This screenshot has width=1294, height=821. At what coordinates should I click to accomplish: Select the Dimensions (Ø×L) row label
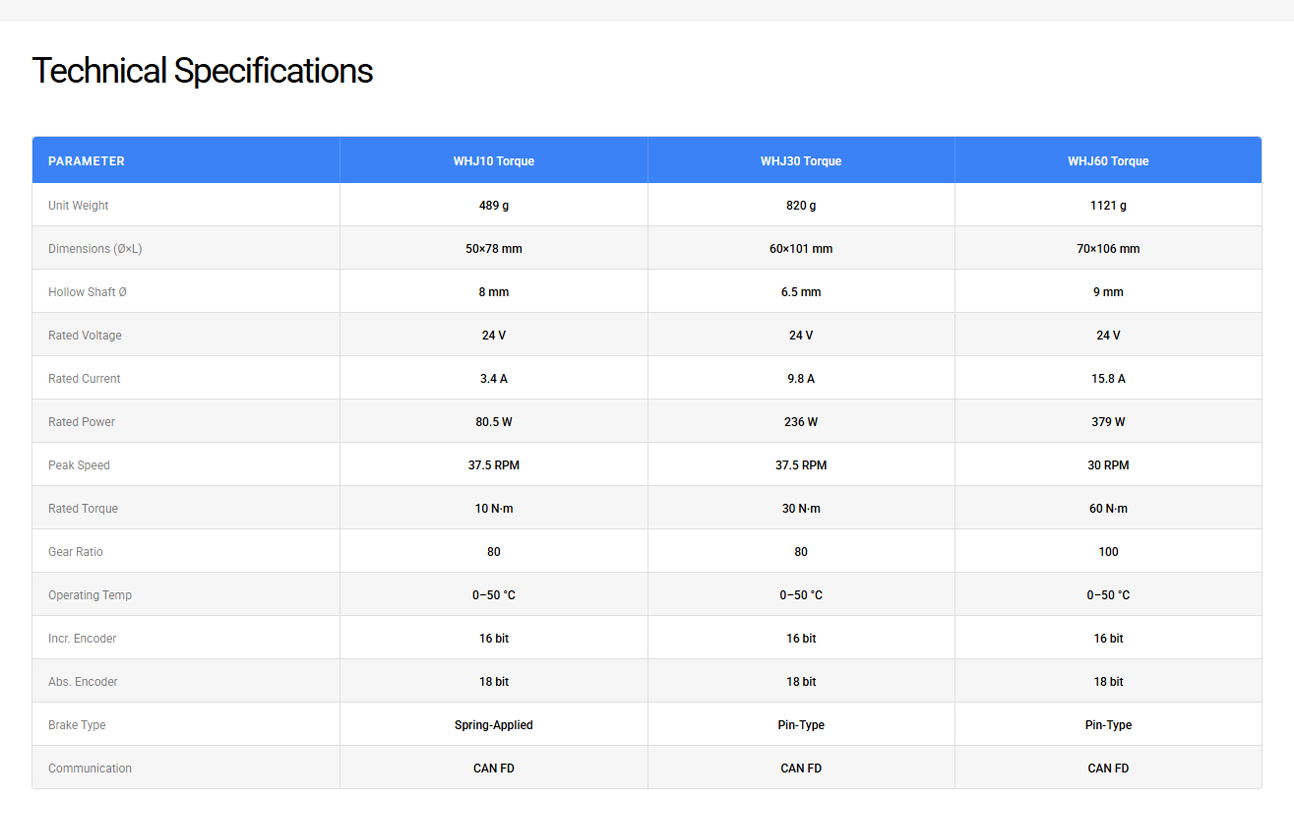click(95, 248)
